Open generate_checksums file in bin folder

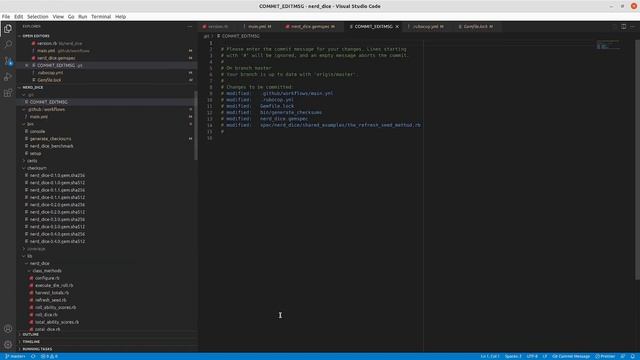(x=50, y=139)
